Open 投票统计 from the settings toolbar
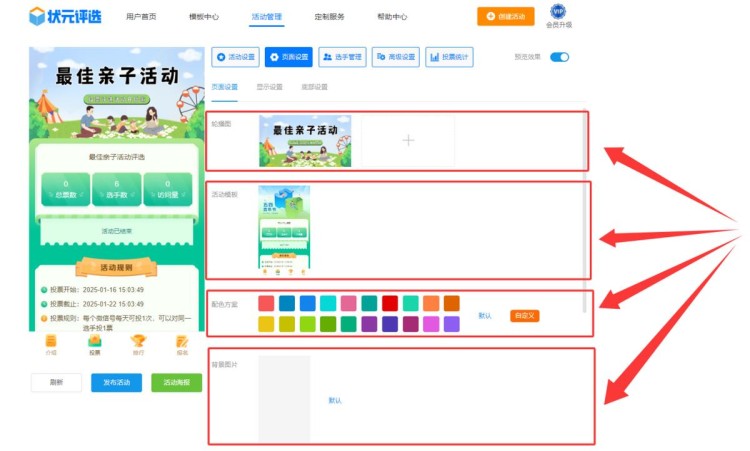The image size is (750, 451). tap(449, 57)
